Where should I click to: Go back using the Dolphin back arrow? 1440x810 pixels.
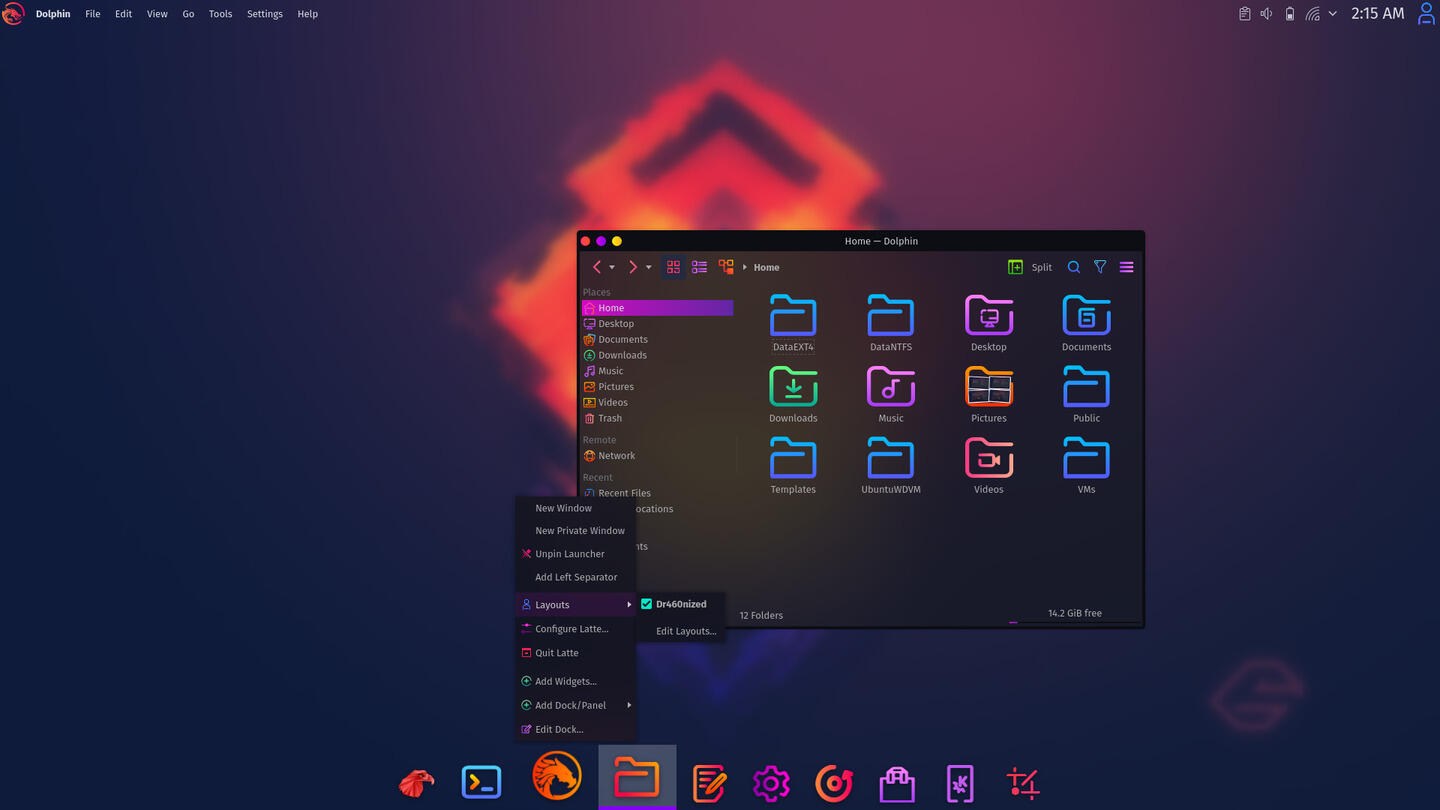click(597, 267)
